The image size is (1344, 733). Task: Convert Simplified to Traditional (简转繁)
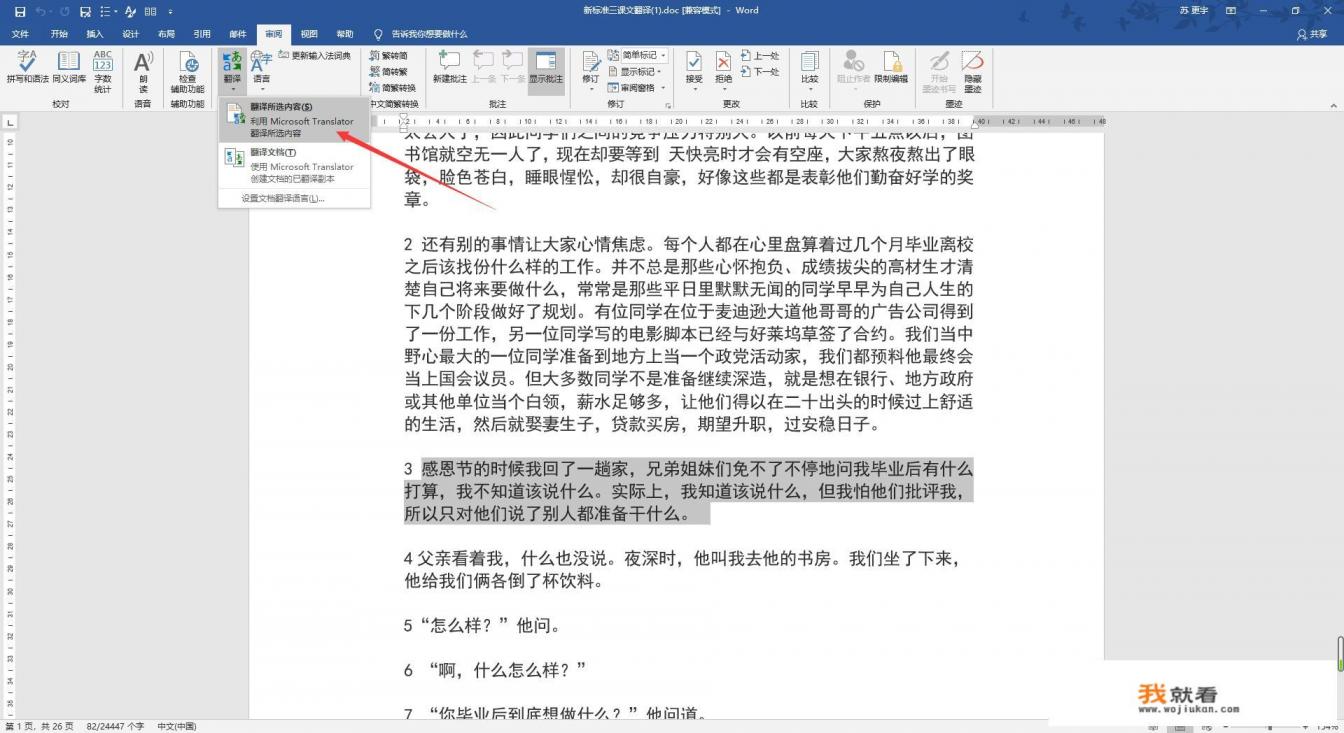pos(388,72)
